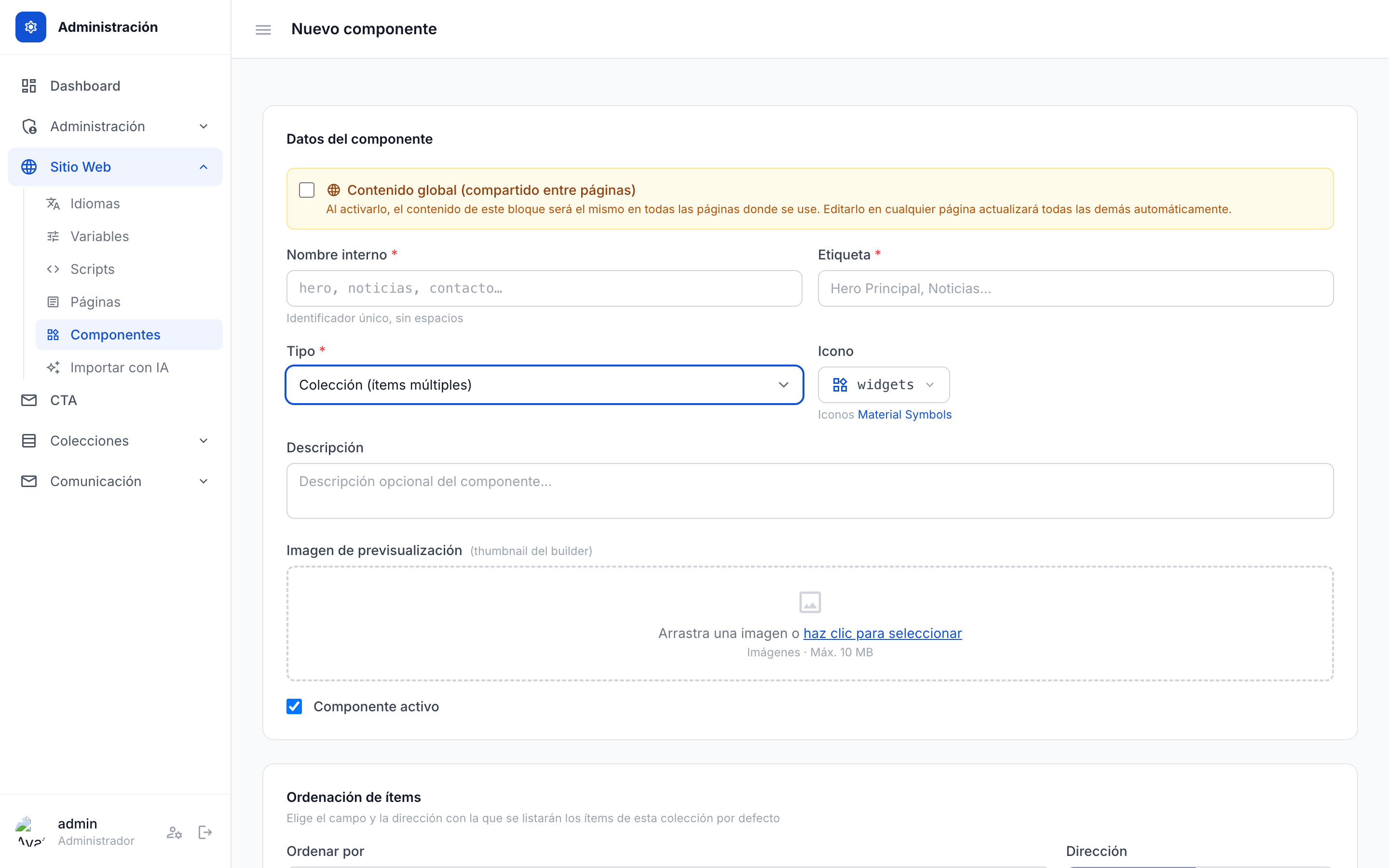Screen dimensions: 1389x868
Task: Enable Contenido global checkbox
Action: click(x=307, y=190)
